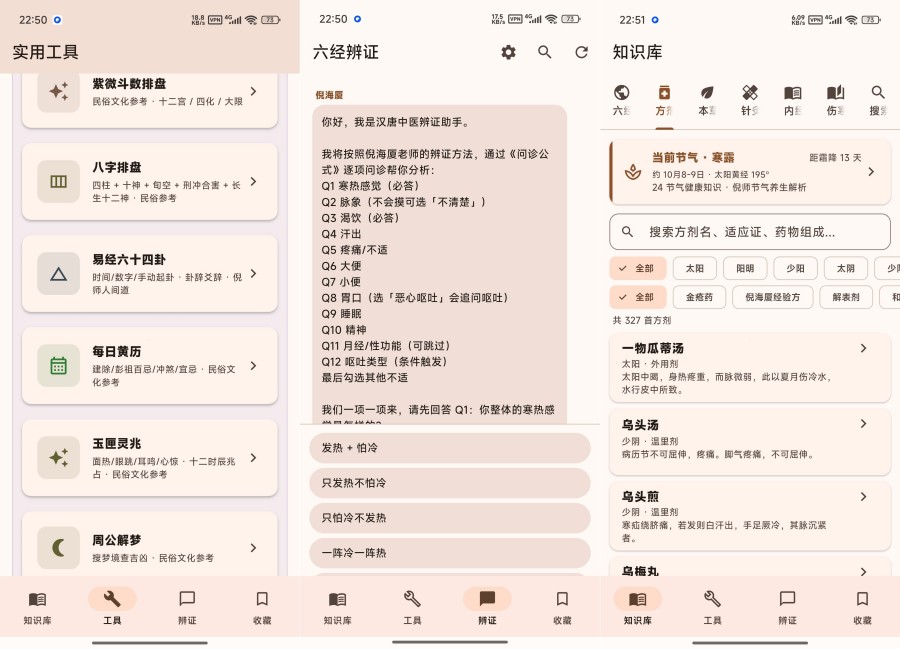This screenshot has width=900, height=649.
Task: Tap the moon icon on 周公解梦 card
Action: click(x=59, y=548)
